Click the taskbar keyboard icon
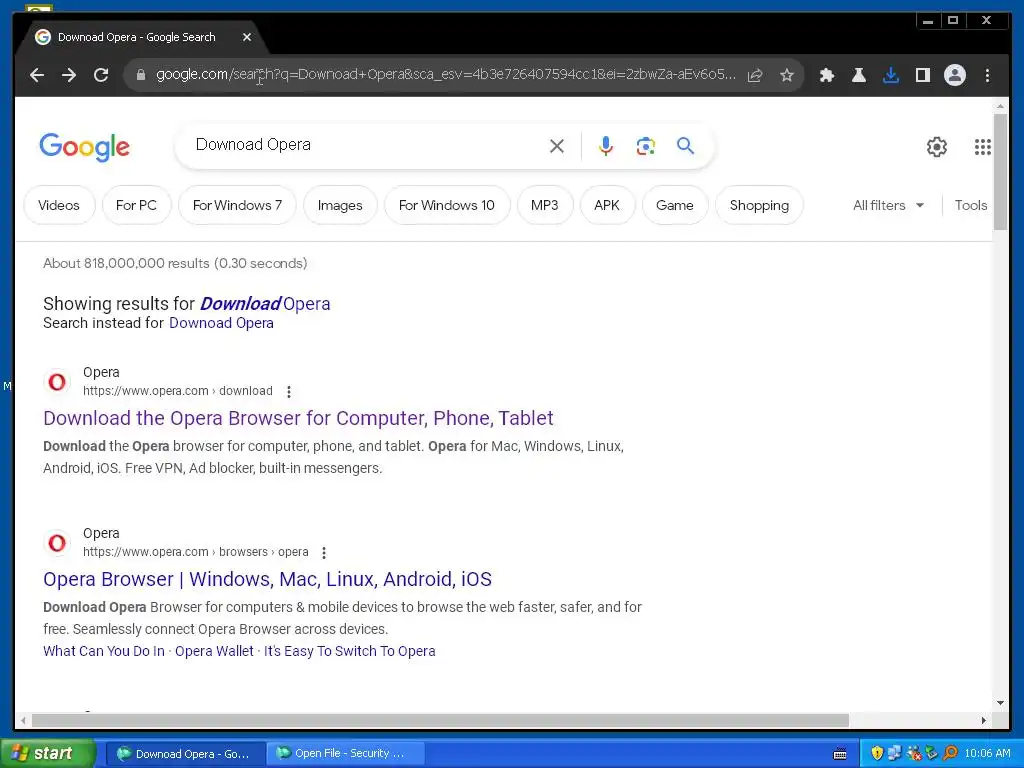1024x768 pixels. [x=840, y=754]
